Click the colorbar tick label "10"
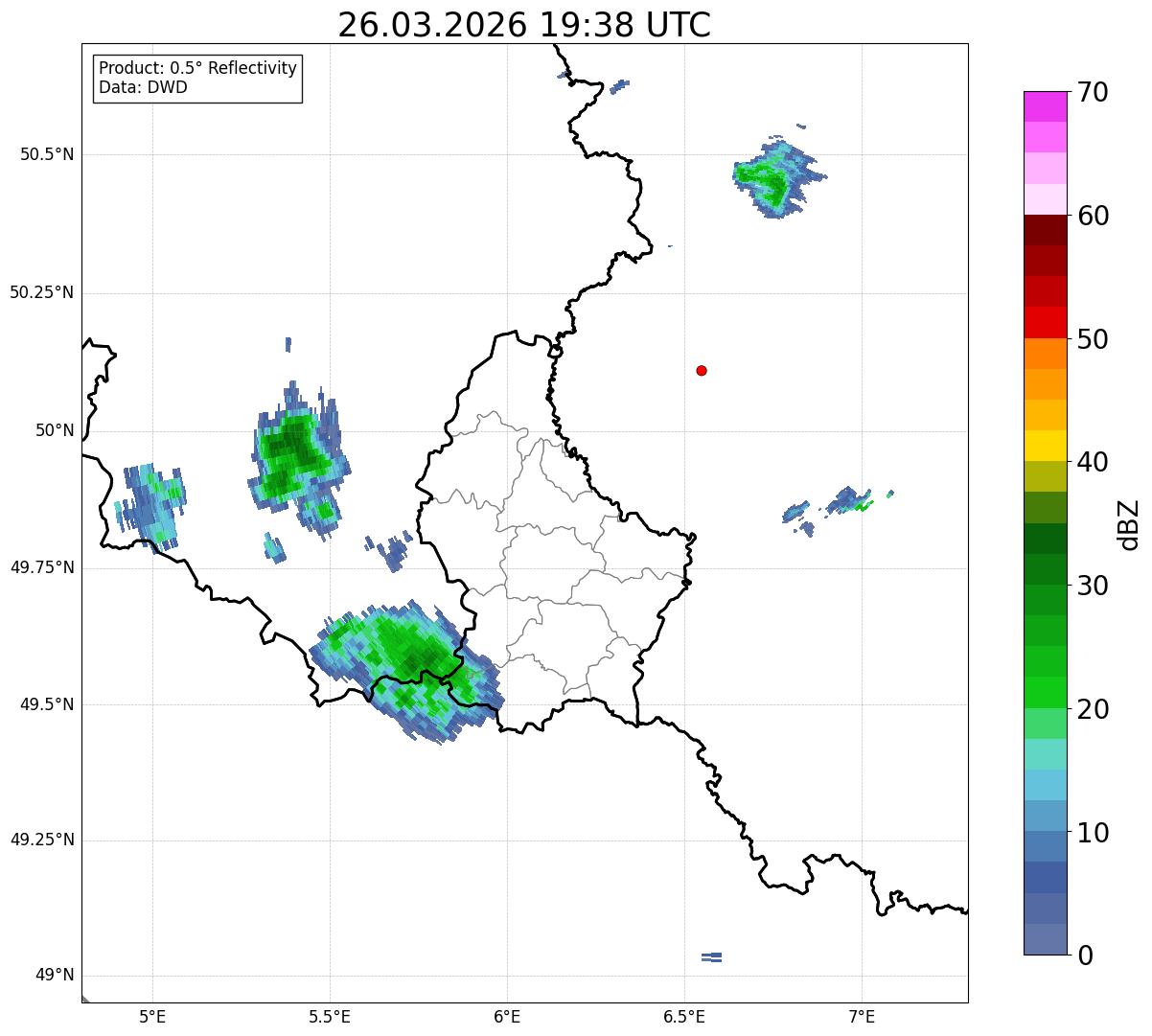 (1093, 832)
